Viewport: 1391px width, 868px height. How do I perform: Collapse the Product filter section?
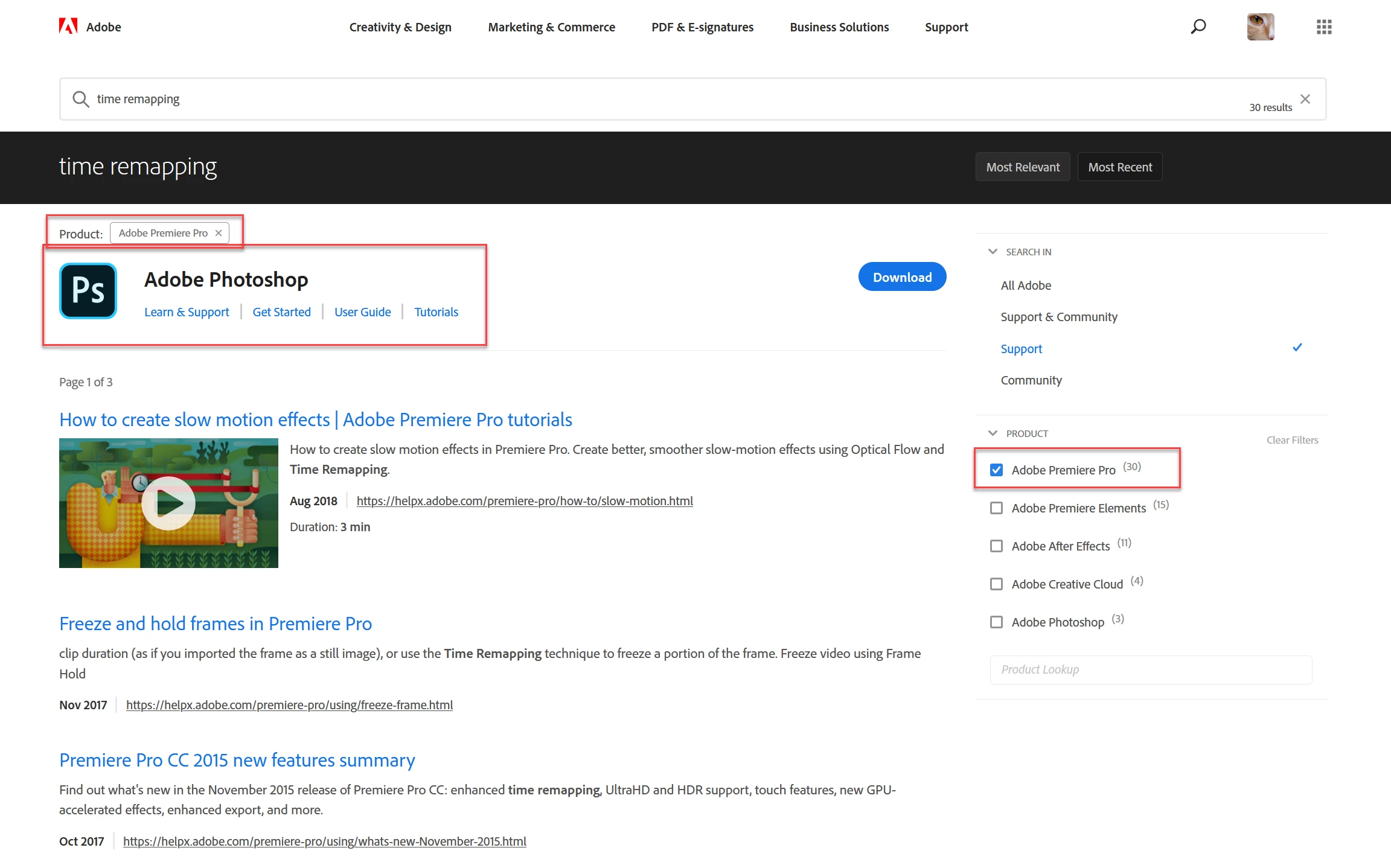click(x=993, y=433)
